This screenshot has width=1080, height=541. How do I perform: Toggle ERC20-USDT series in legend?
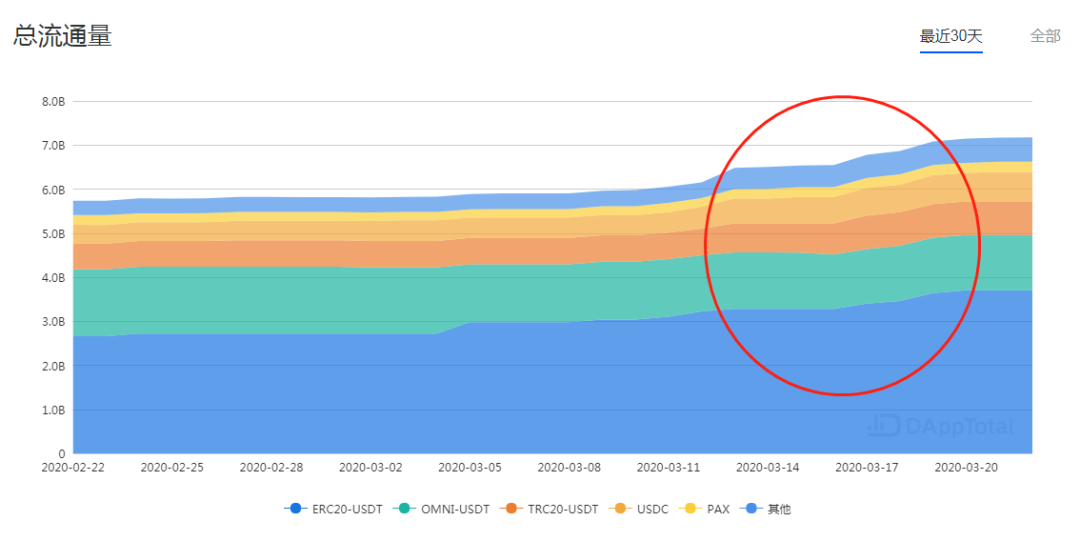tap(333, 509)
